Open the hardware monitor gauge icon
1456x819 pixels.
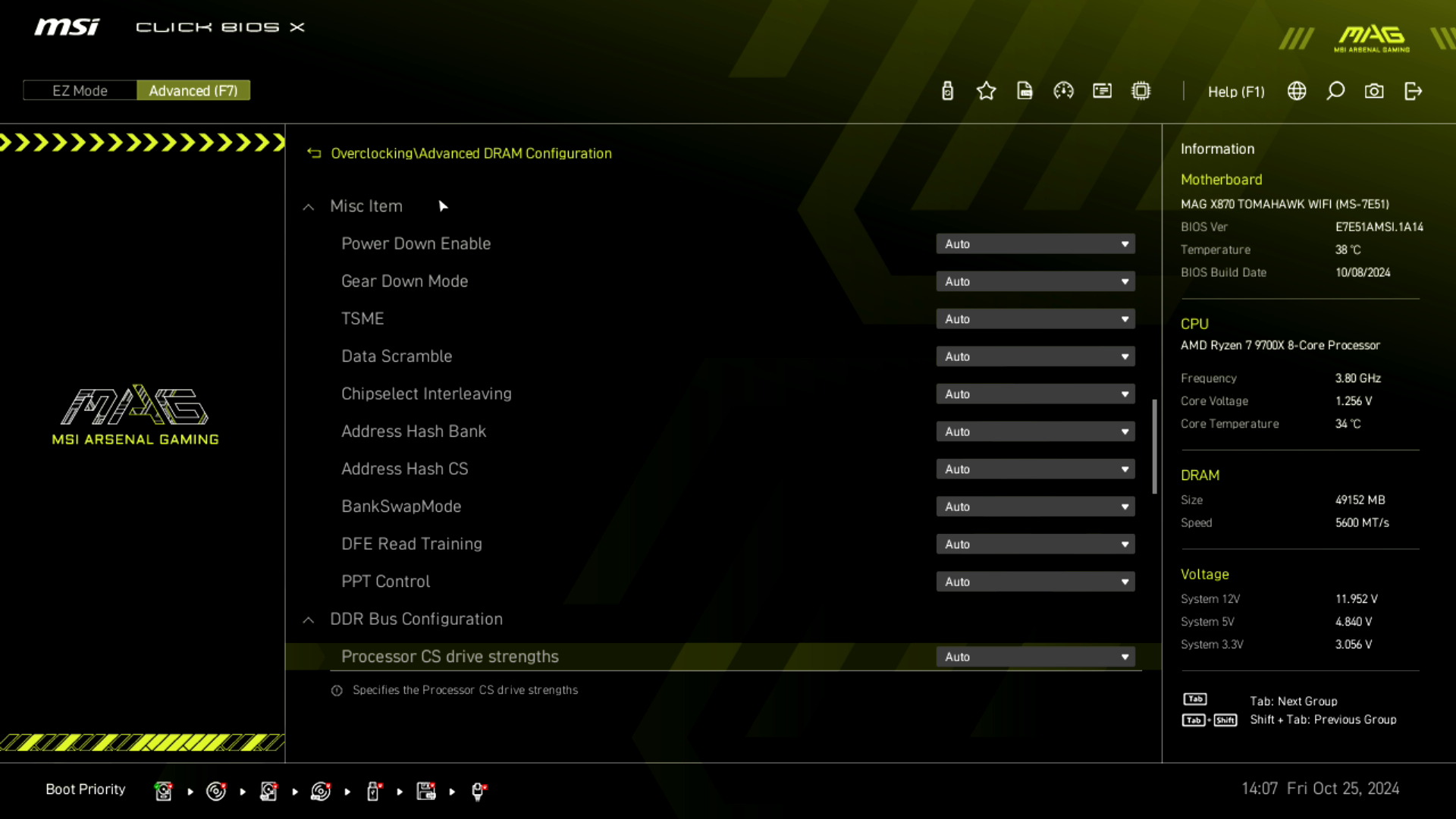tap(1063, 91)
